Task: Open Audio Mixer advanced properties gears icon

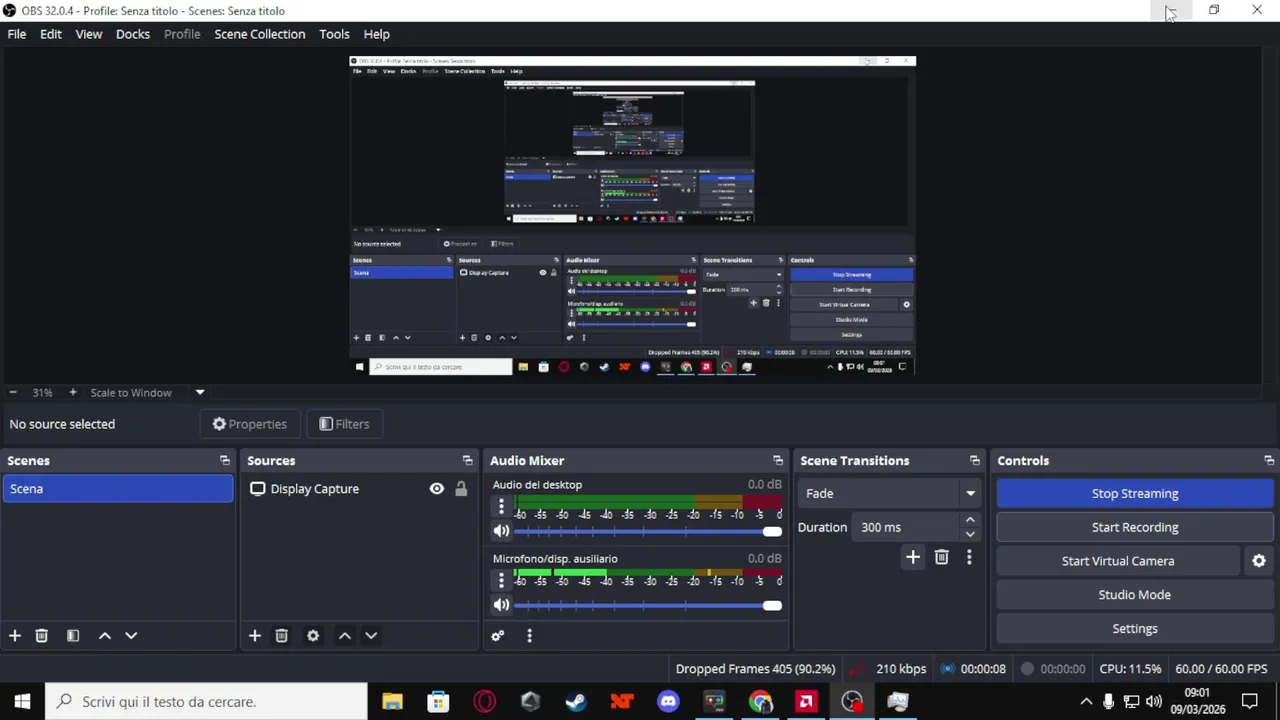Action: 498,635
